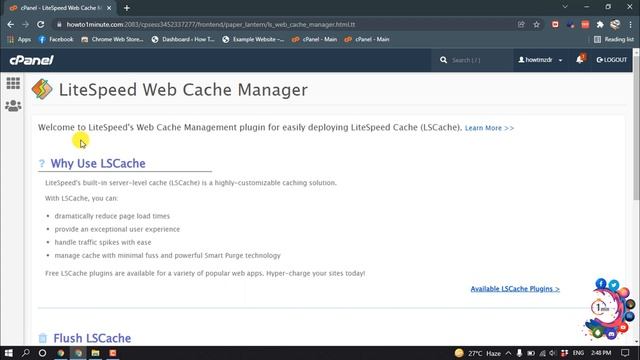Reload the page using browser refresh icon
This screenshot has width=640, height=360.
click(40, 24)
